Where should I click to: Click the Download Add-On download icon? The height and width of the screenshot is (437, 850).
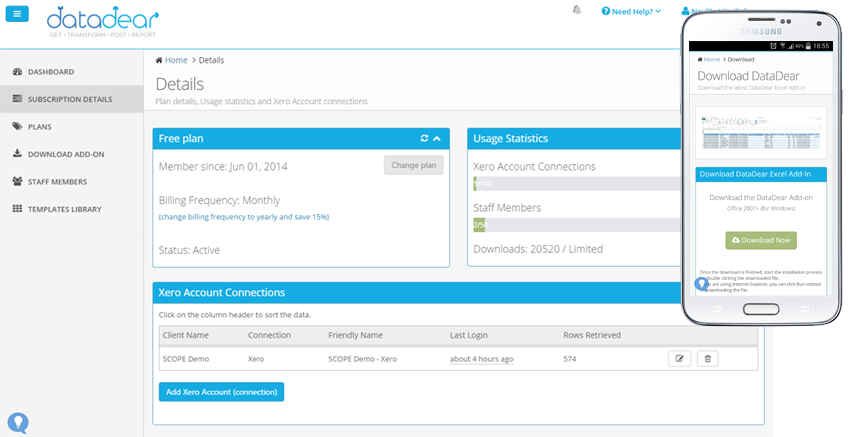pos(17,153)
